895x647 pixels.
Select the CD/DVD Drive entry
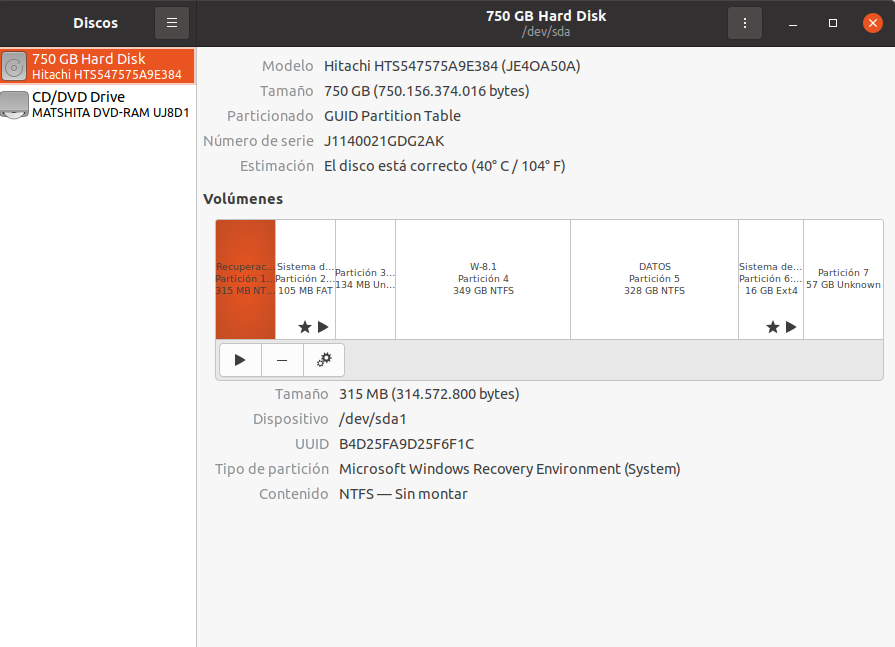[x=98, y=104]
